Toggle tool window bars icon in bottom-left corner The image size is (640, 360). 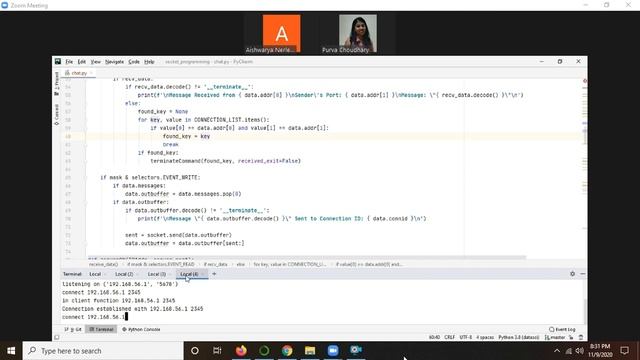57,338
